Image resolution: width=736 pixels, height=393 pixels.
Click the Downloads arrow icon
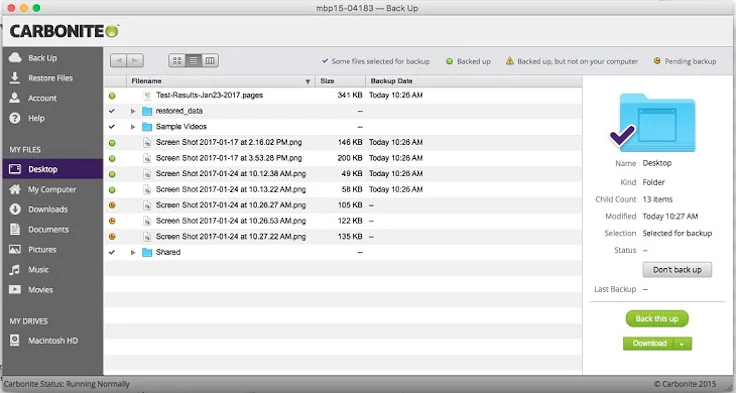15,209
